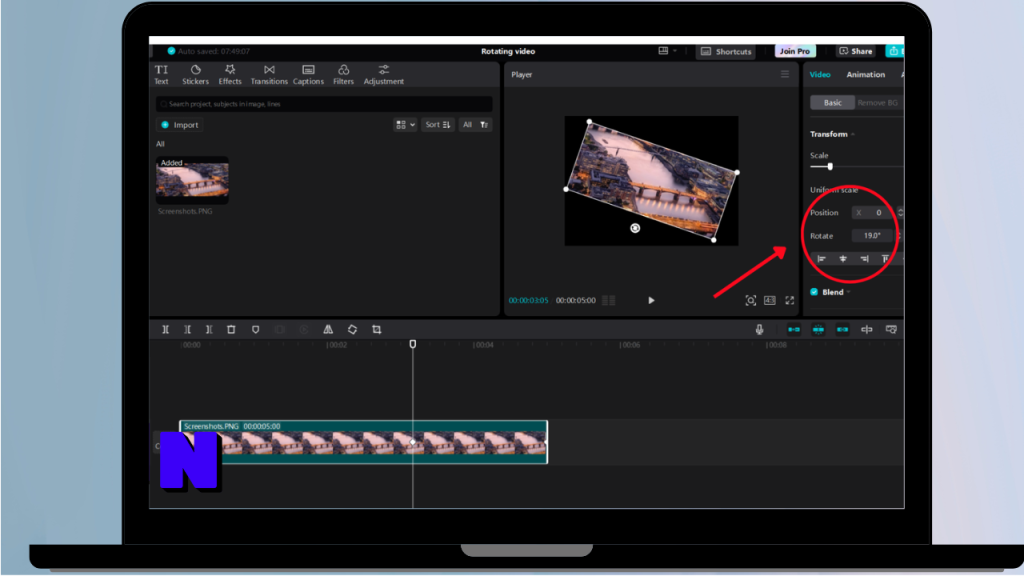The image size is (1024, 576).
Task: Open the All filter dropdown
Action: [x=475, y=125]
